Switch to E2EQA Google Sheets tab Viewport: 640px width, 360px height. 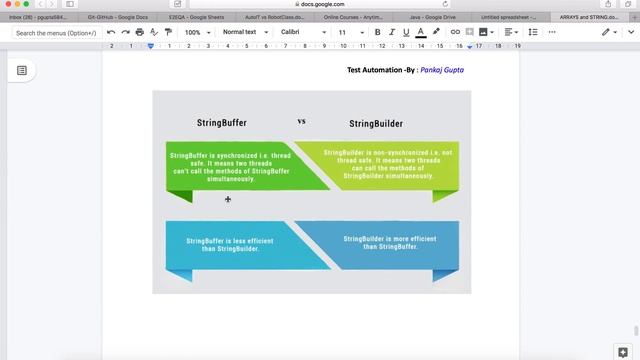196,17
